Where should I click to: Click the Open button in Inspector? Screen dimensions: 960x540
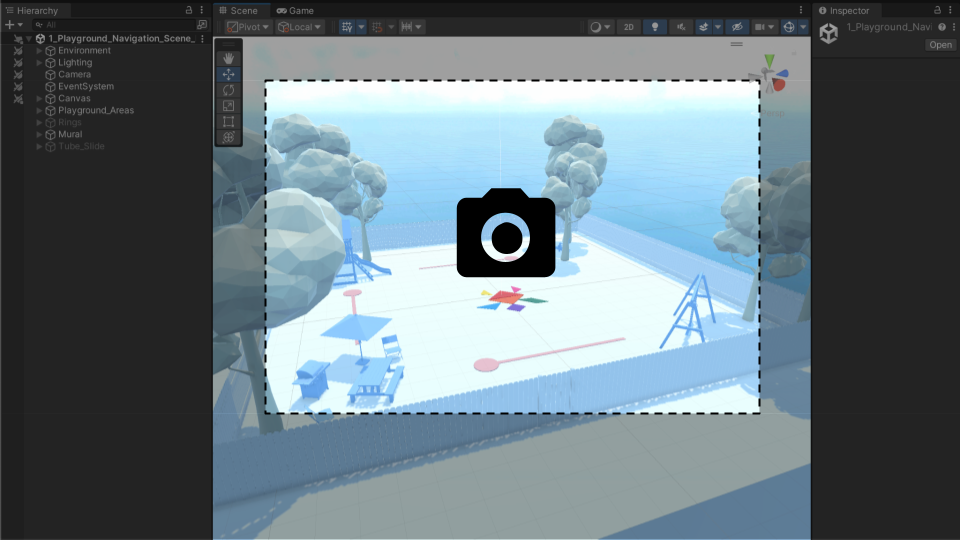[x=940, y=45]
